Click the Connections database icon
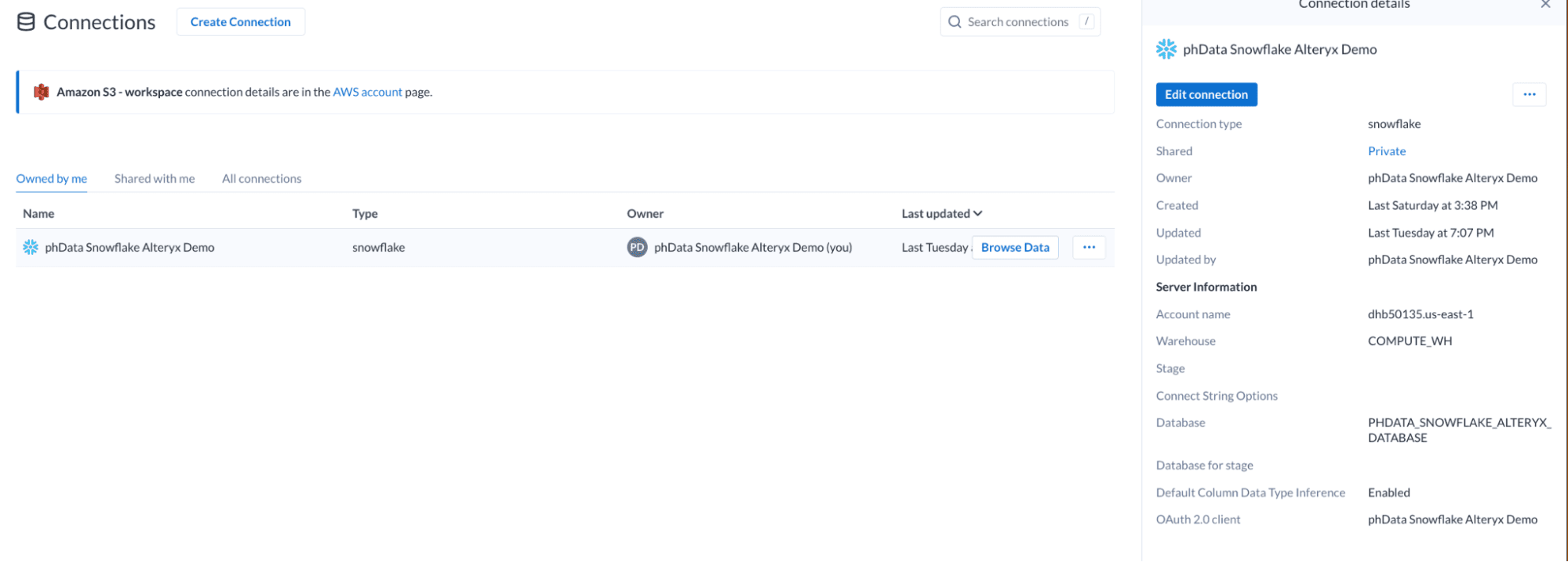The width and height of the screenshot is (1568, 562). coord(26,22)
